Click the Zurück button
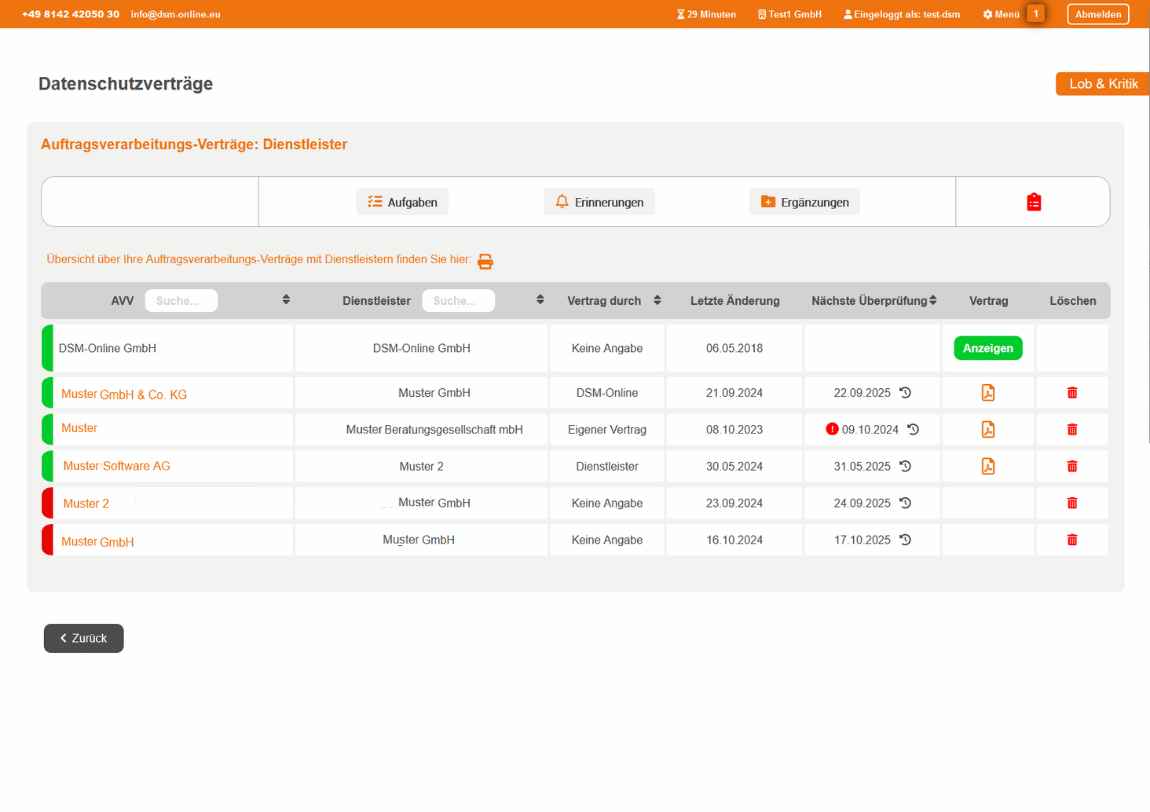The image size is (1150, 812). click(84, 638)
